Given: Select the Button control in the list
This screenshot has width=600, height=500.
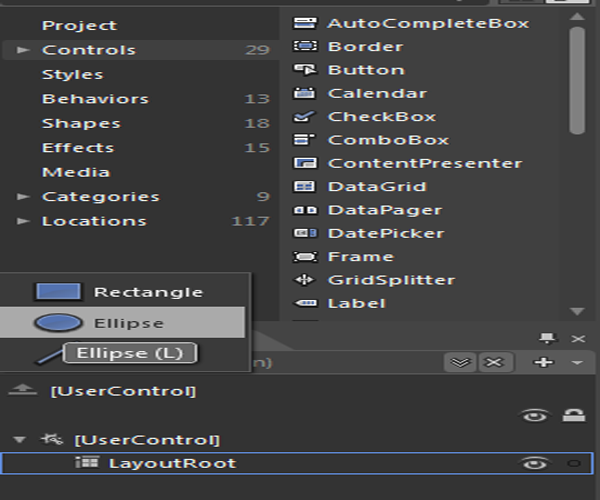Looking at the screenshot, I should (366, 70).
